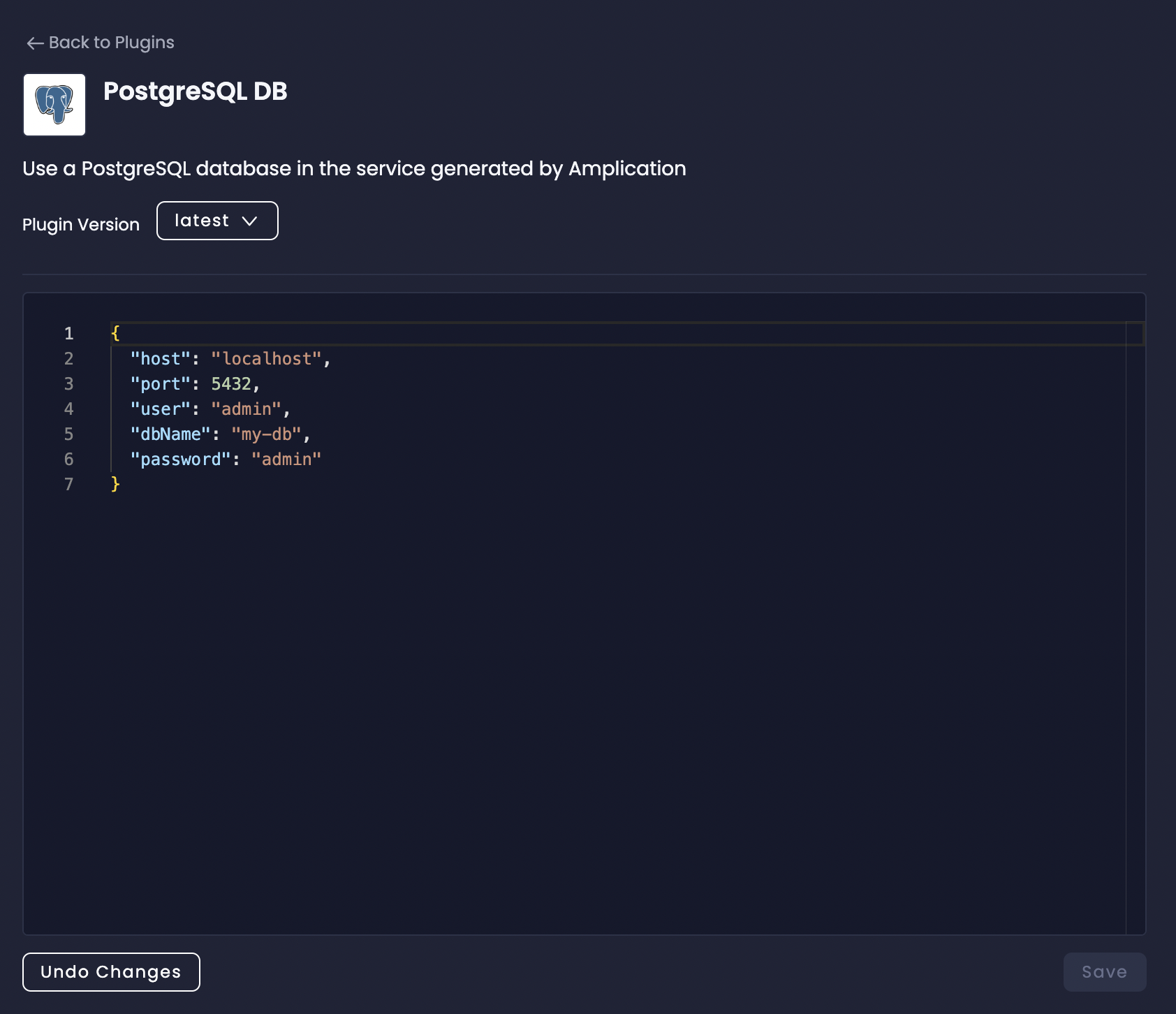The image size is (1176, 1014).
Task: Click the back arrow icon
Action: [x=34, y=42]
